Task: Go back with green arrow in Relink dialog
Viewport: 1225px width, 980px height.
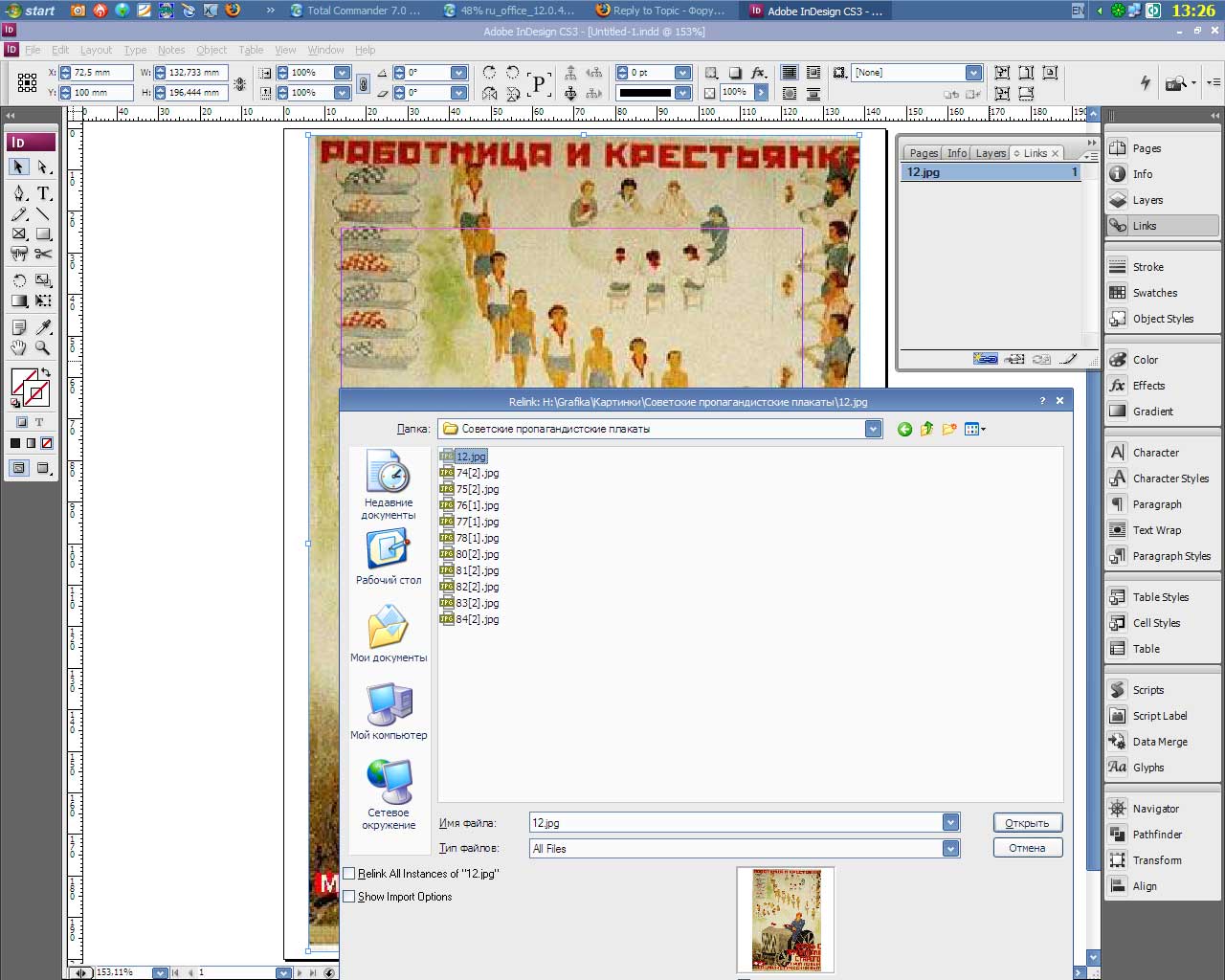Action: coord(904,429)
